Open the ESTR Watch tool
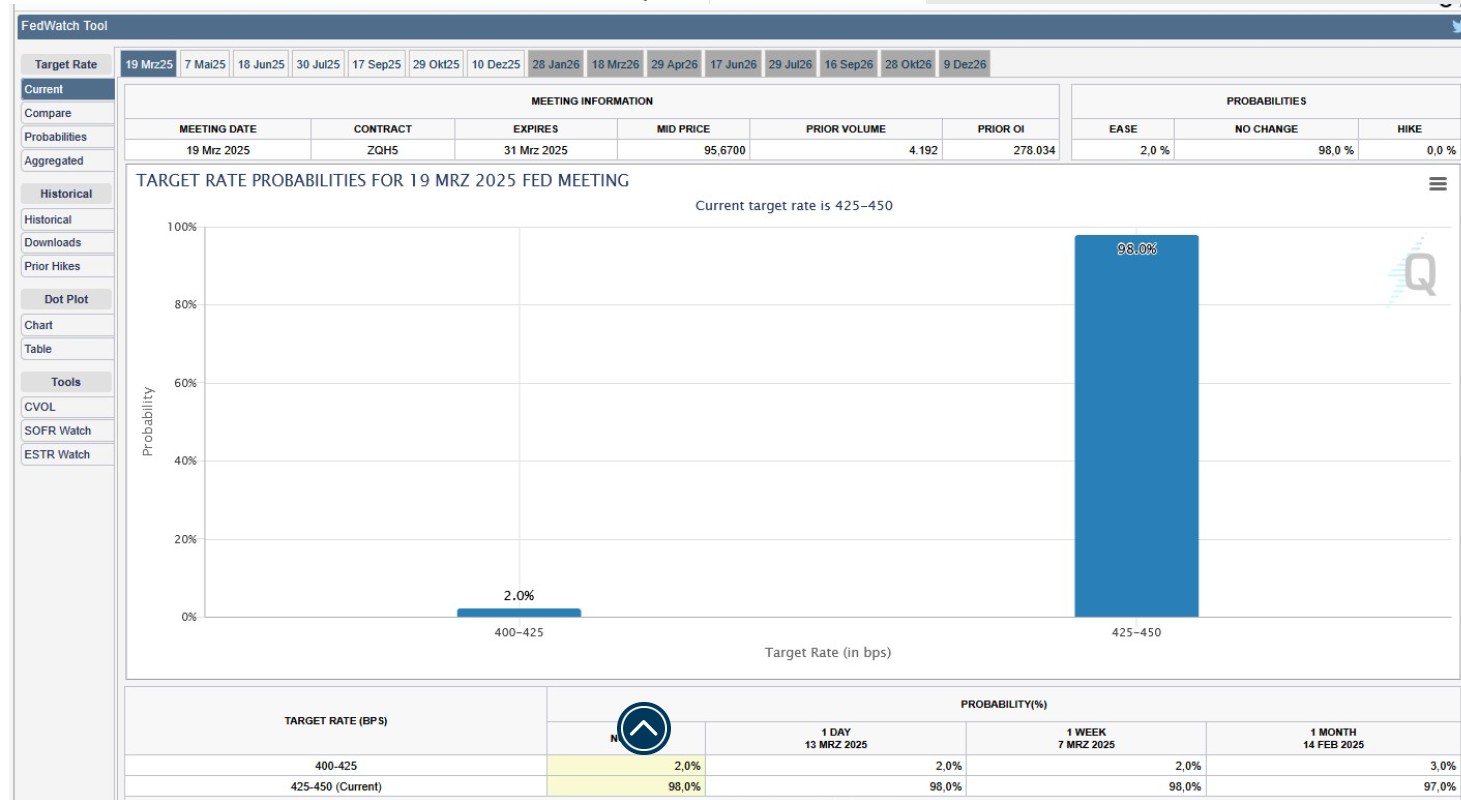Viewport: 1461px width, 800px height. coord(67,454)
